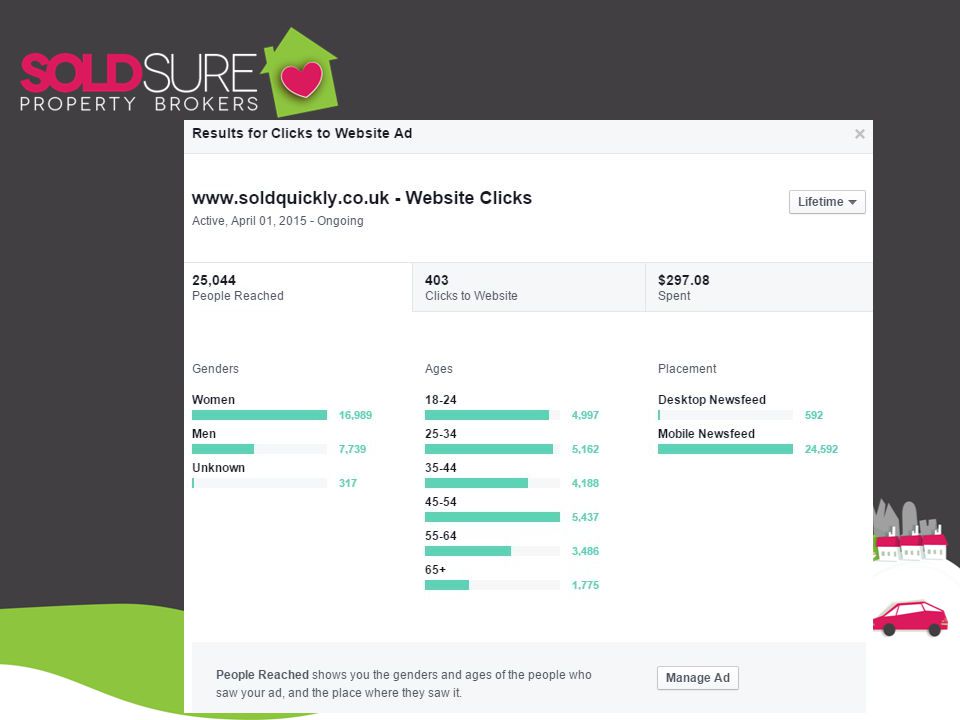
Task: Click the 45-54 age bar
Action: 492,517
